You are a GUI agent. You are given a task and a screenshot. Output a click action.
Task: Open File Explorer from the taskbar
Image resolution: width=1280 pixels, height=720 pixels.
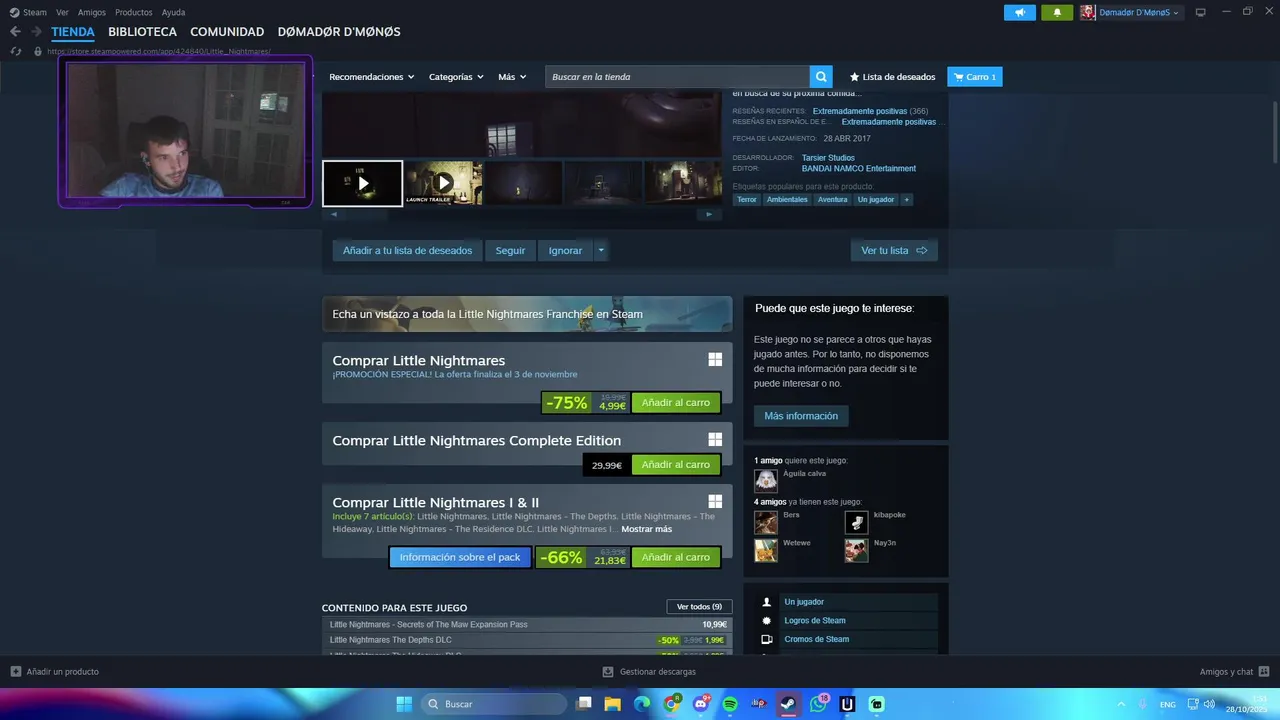click(613, 704)
